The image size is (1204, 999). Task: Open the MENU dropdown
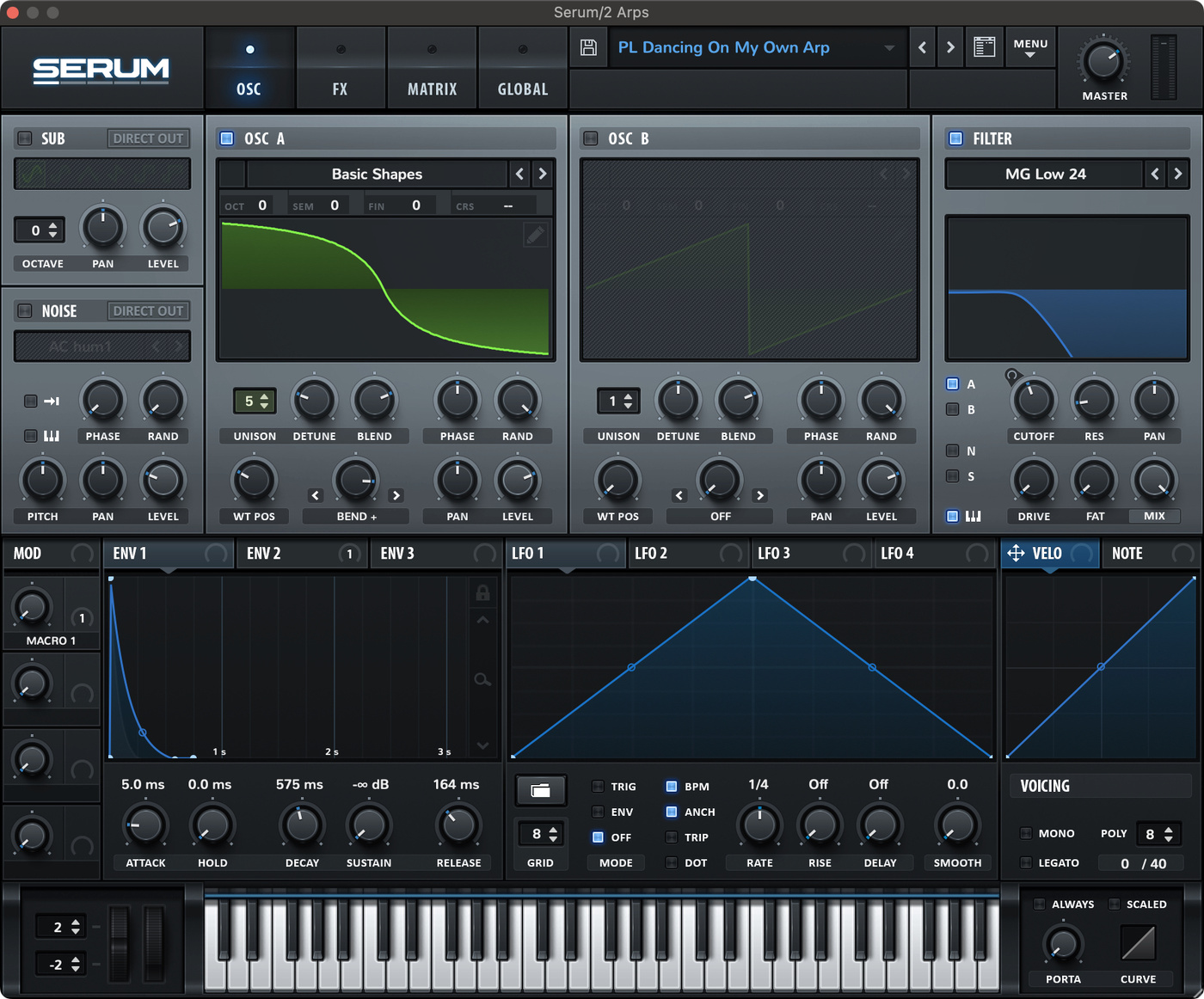coord(1030,47)
